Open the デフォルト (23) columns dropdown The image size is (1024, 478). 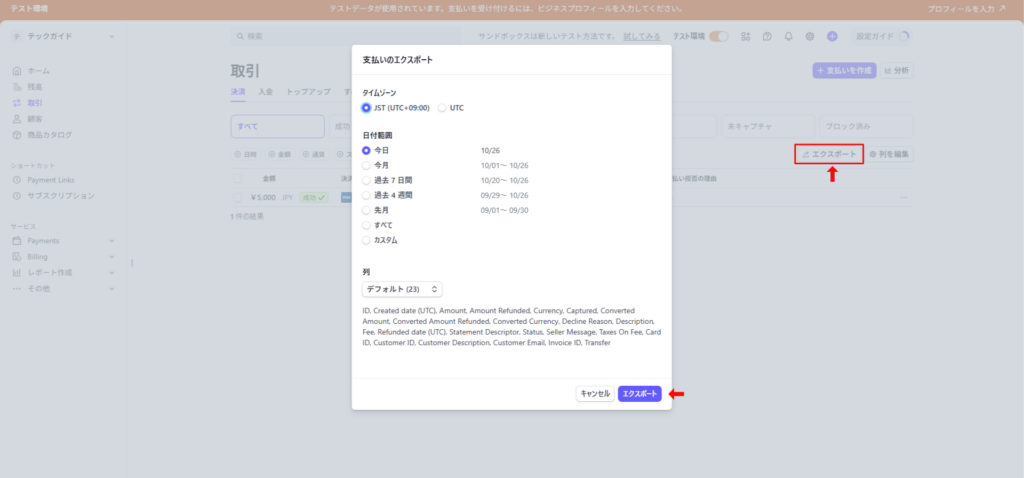coord(402,289)
